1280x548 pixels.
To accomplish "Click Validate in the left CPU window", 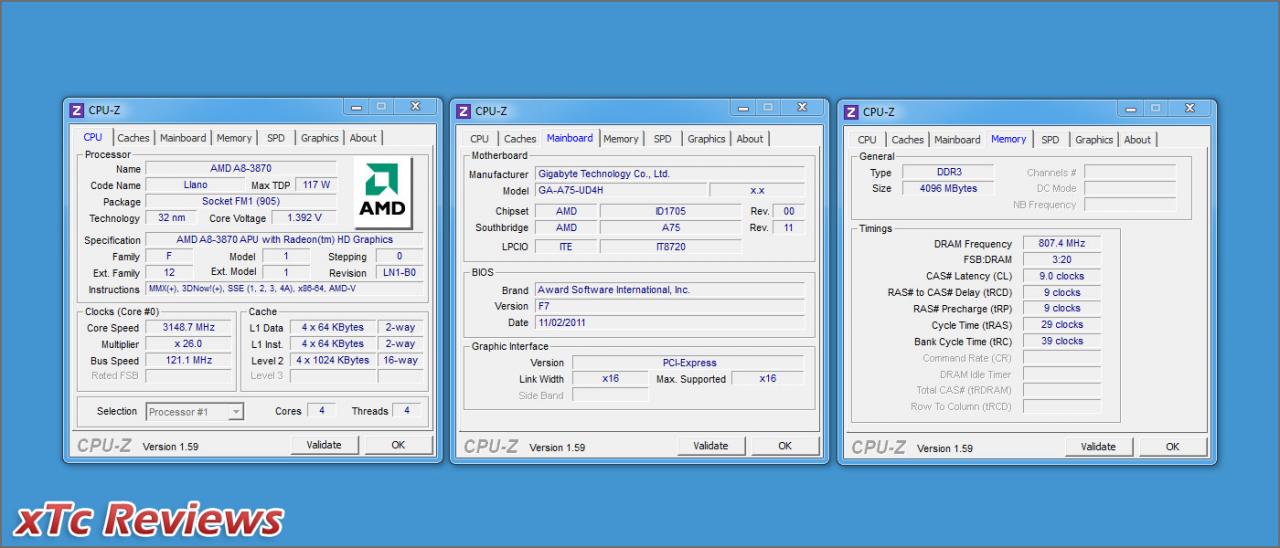I will click(x=324, y=445).
